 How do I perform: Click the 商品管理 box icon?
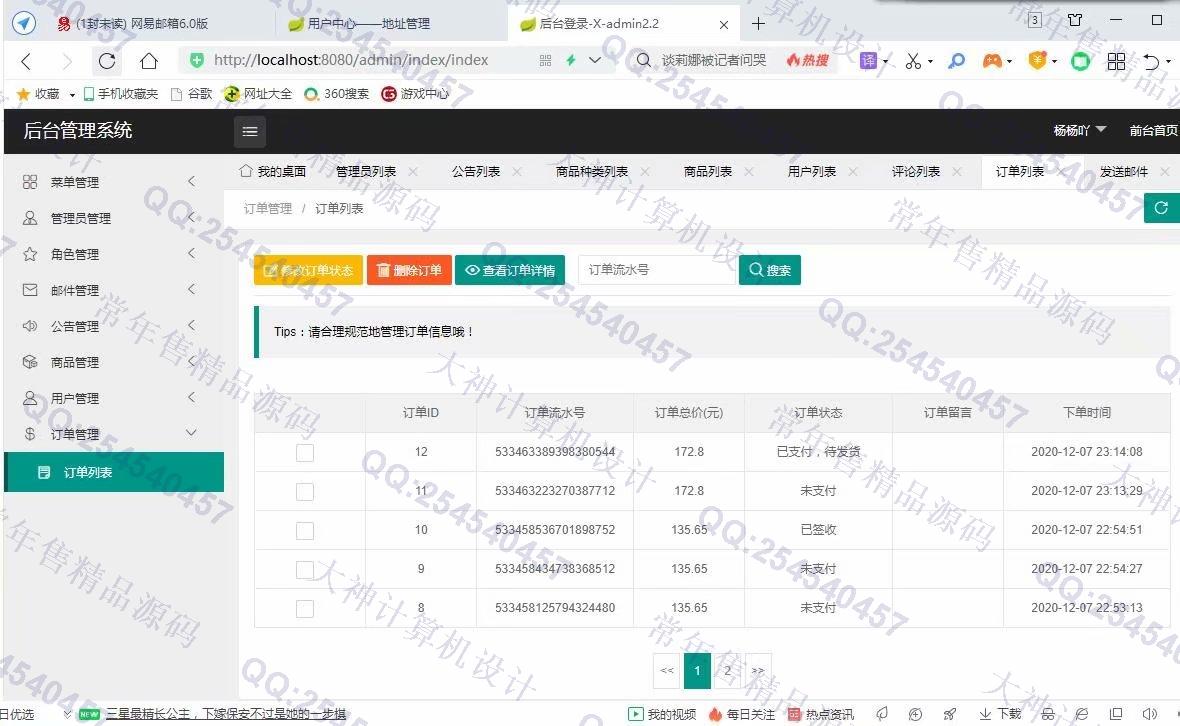30,362
